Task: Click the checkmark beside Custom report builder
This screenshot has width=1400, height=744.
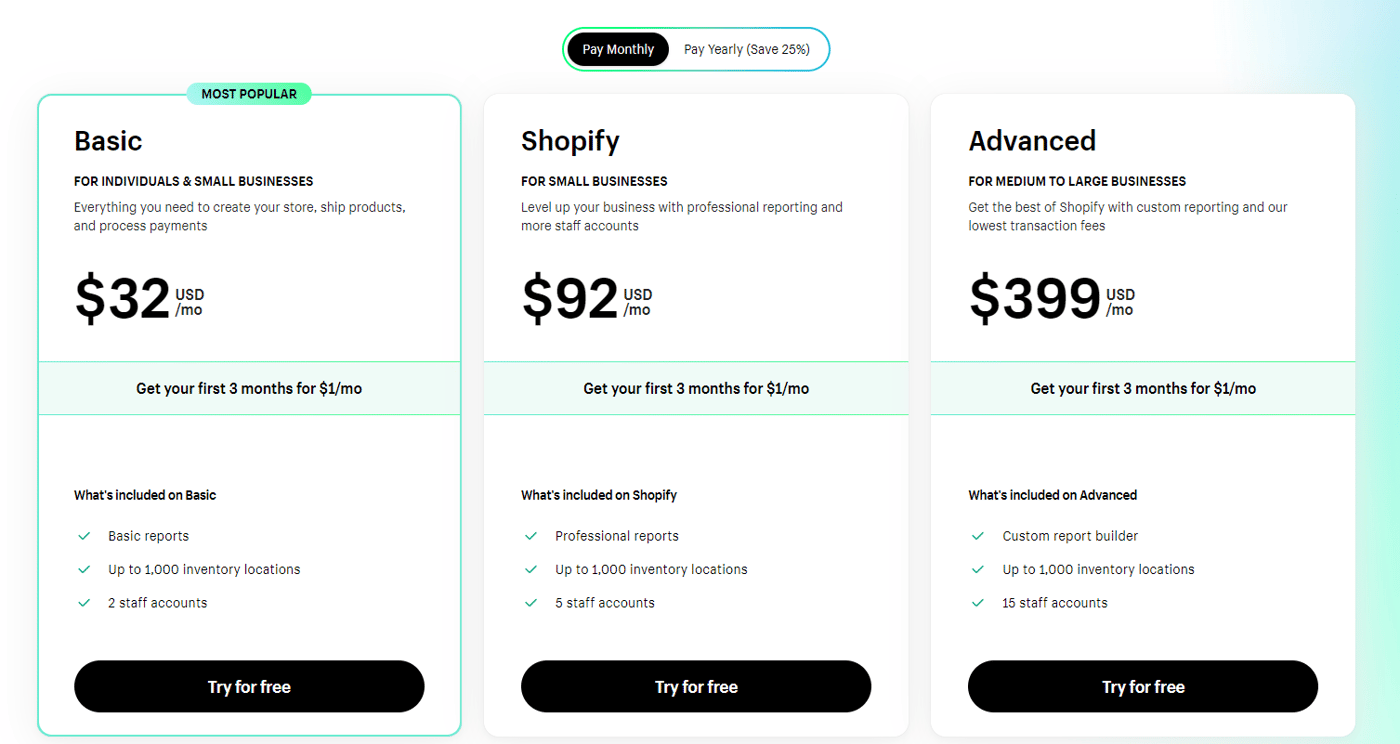Action: click(x=978, y=535)
